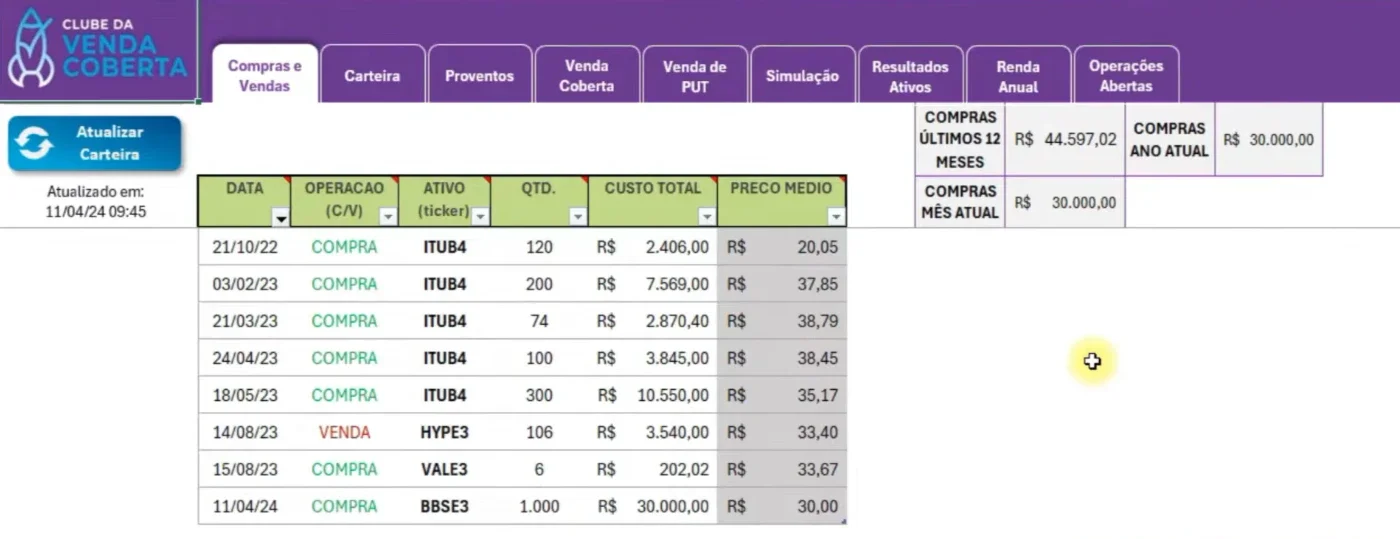Open the DATA column filter dropdown
This screenshot has height=539, width=1400.
point(281,217)
